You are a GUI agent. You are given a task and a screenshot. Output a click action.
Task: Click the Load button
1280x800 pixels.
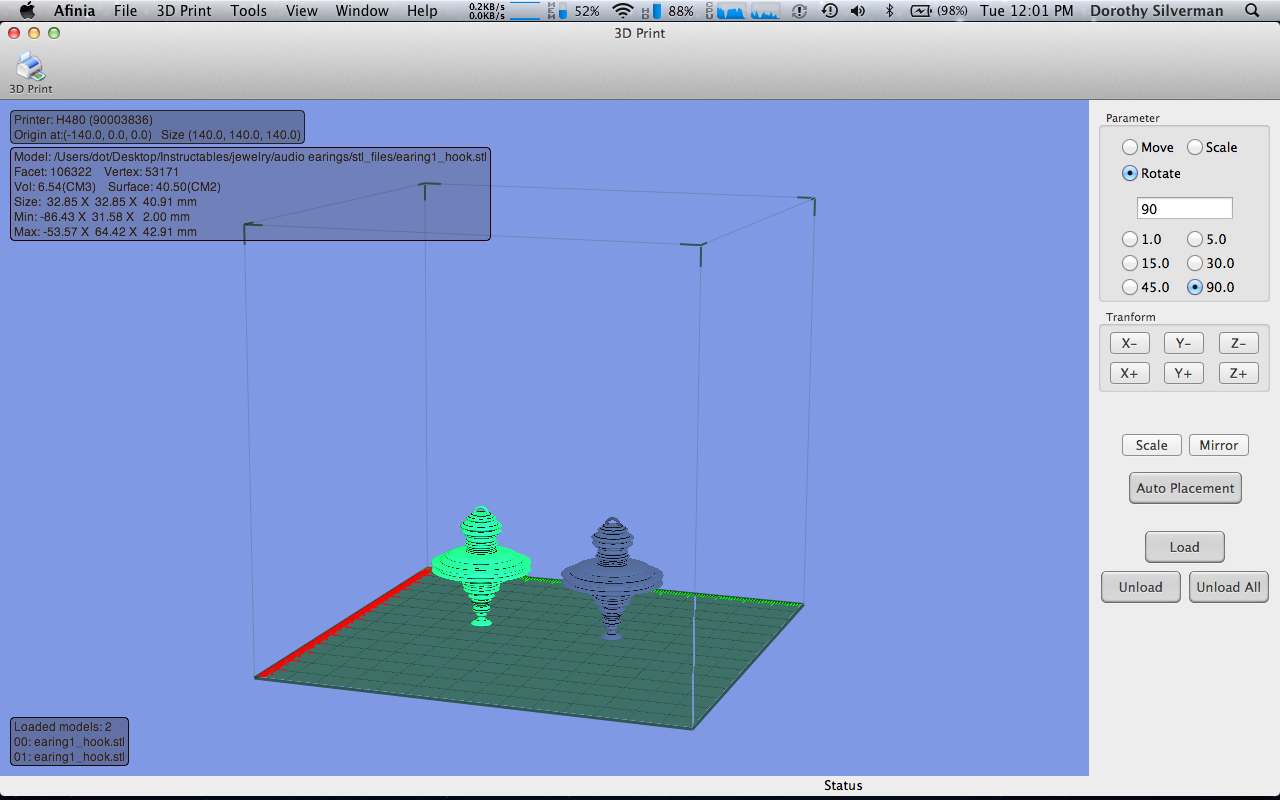tap(1185, 547)
